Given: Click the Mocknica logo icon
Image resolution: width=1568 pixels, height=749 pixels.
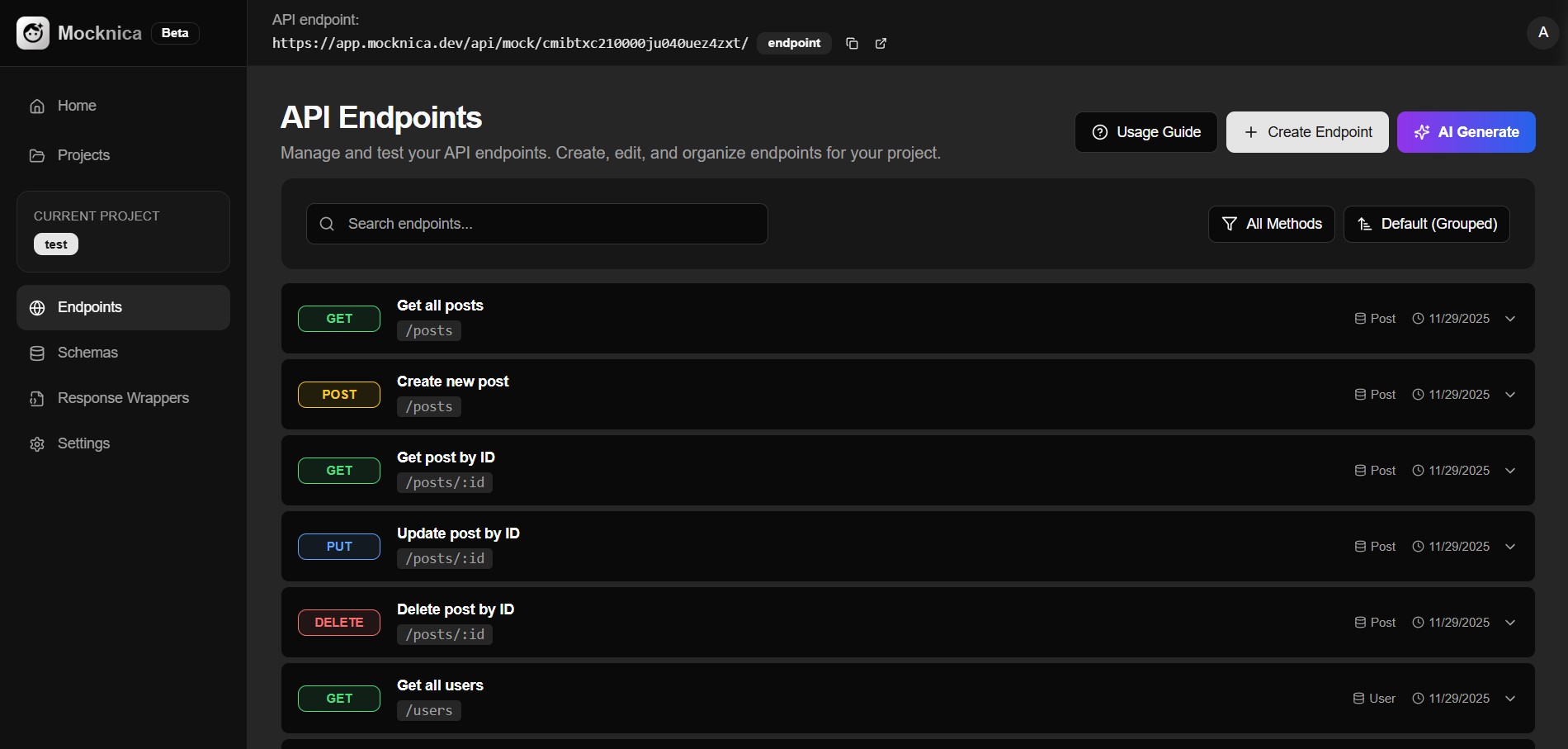Looking at the screenshot, I should click(x=32, y=33).
